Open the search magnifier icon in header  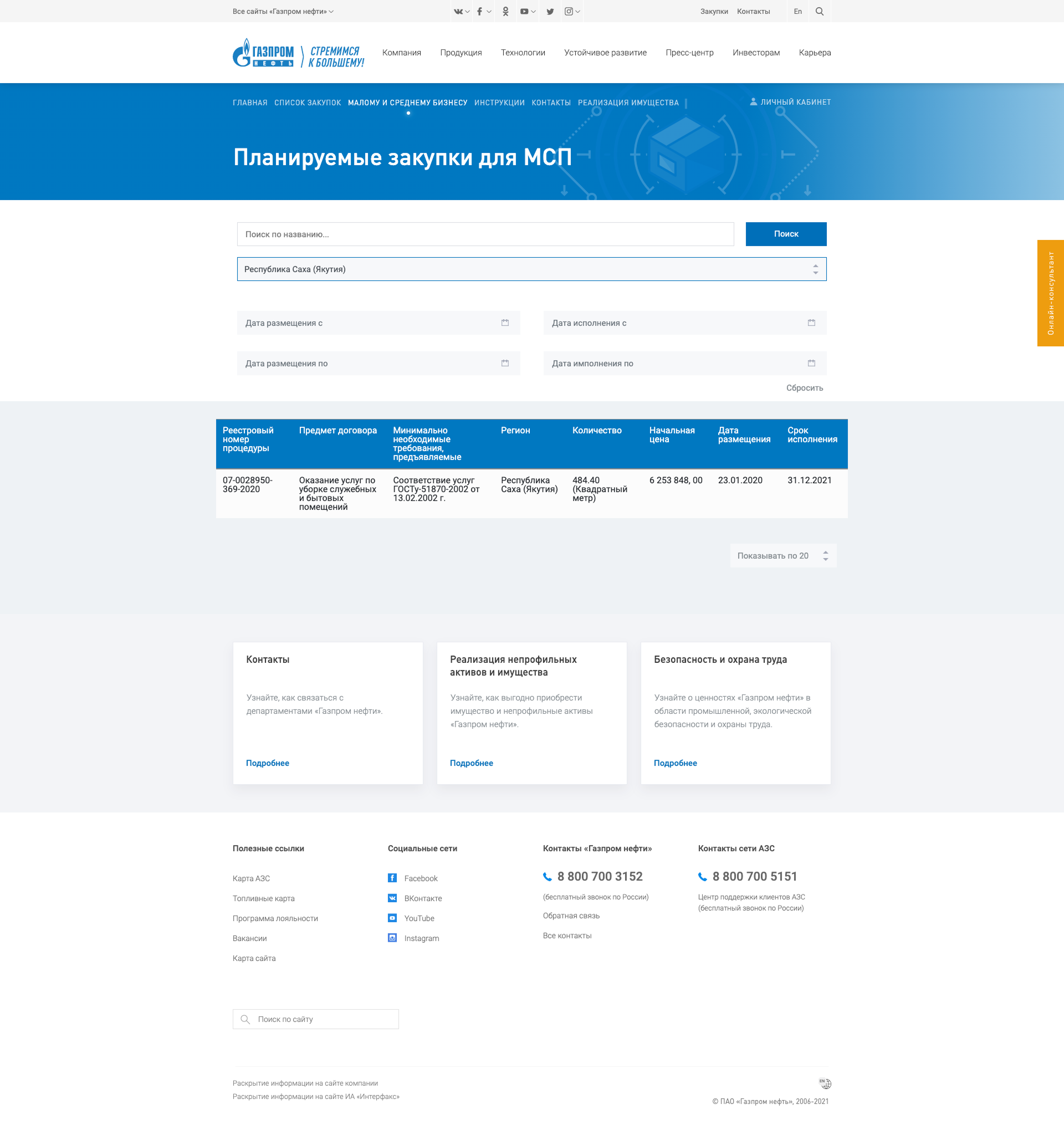point(819,12)
